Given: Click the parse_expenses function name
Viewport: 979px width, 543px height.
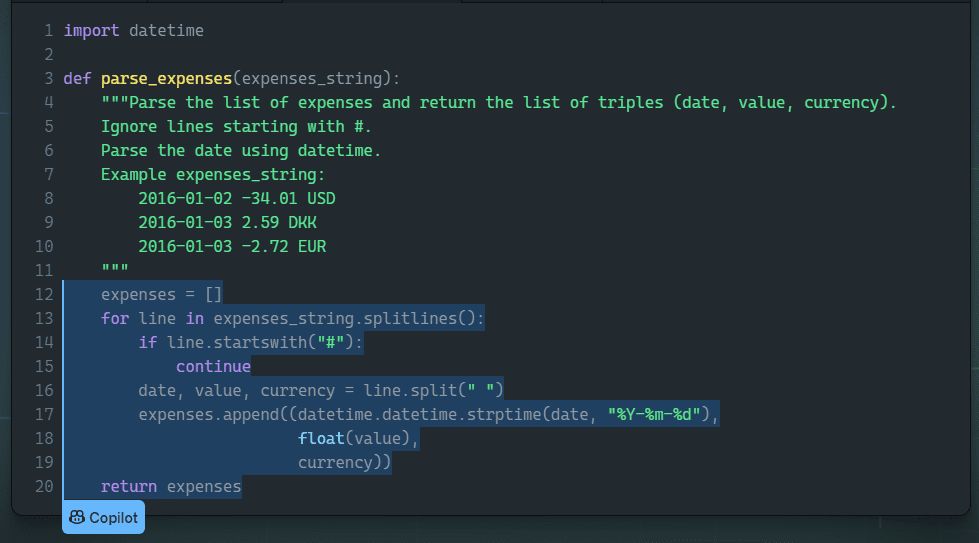Looking at the screenshot, I should (166, 79).
